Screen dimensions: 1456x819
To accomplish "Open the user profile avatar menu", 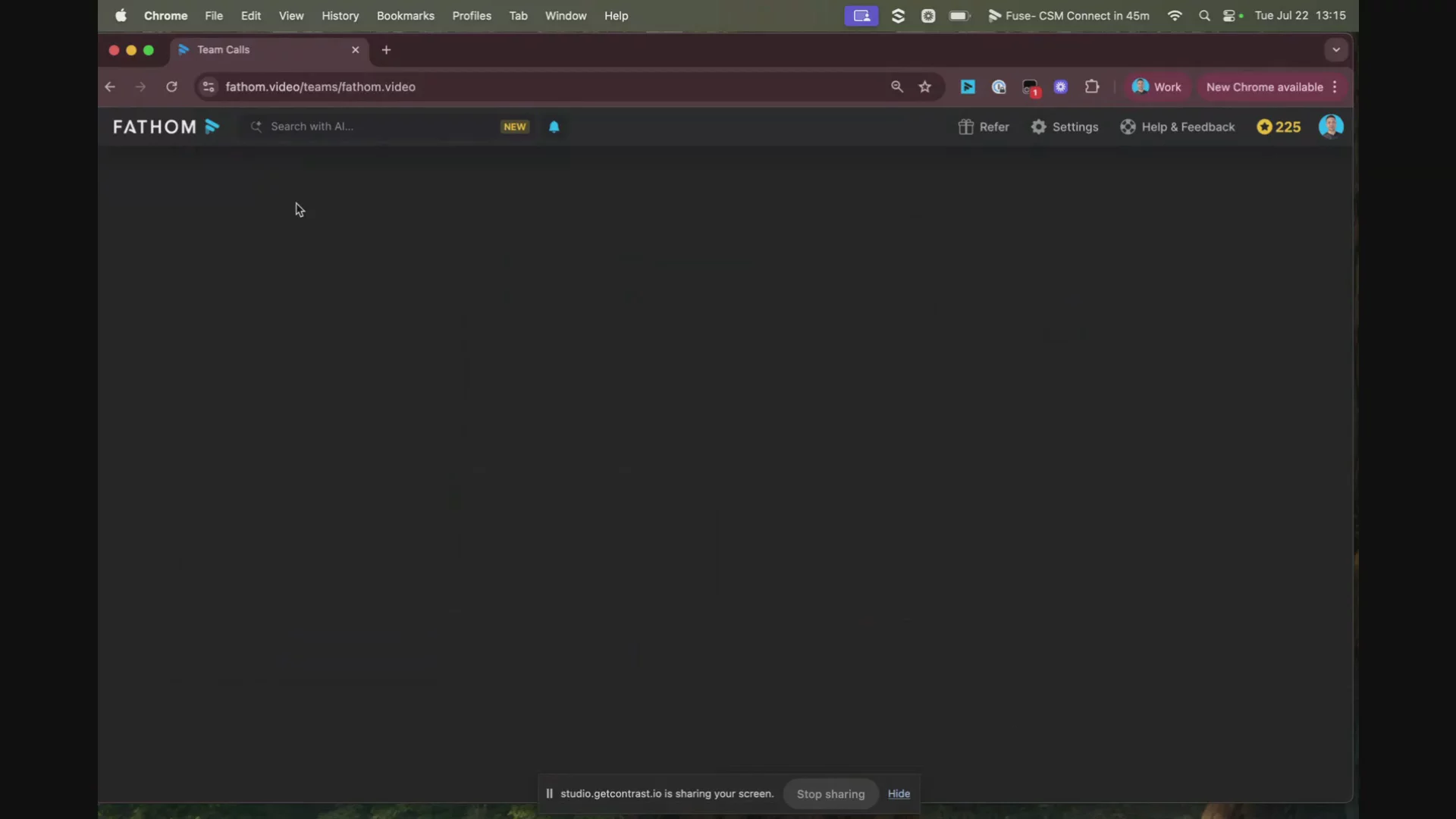I will pyautogui.click(x=1331, y=127).
